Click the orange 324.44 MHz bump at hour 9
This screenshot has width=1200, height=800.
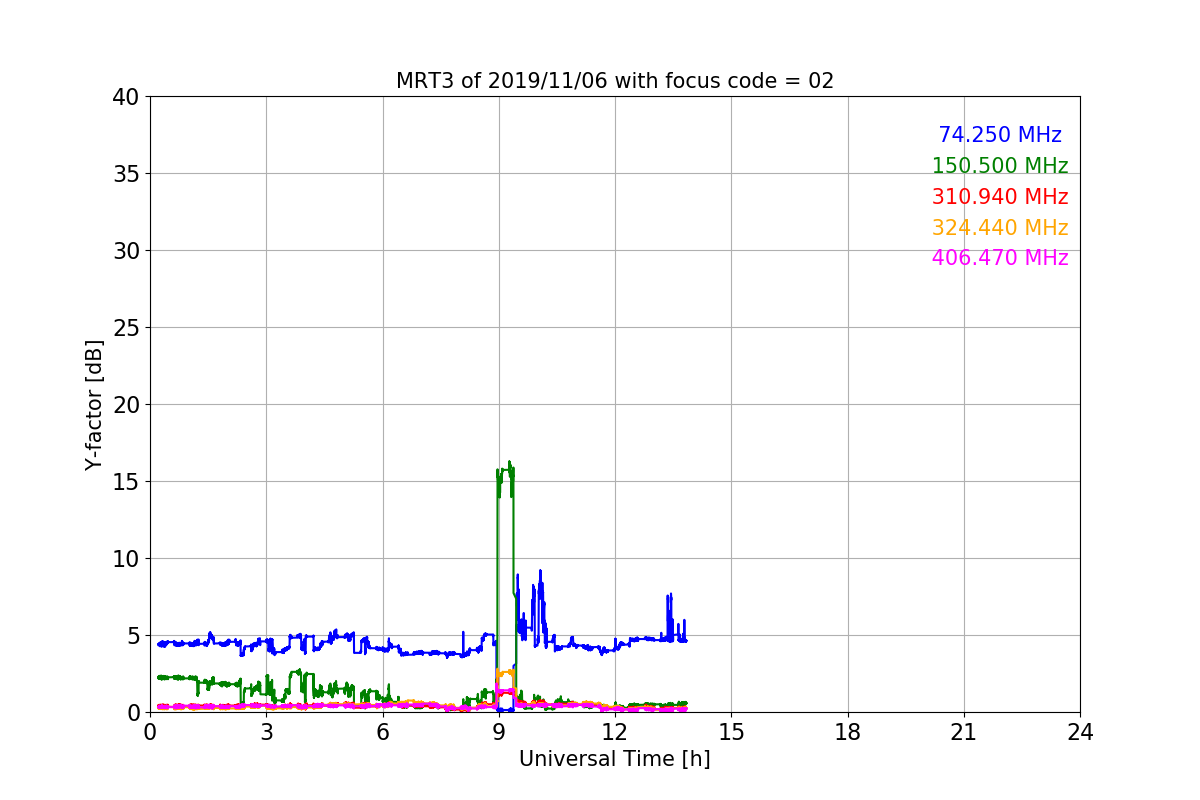pyautogui.click(x=505, y=674)
